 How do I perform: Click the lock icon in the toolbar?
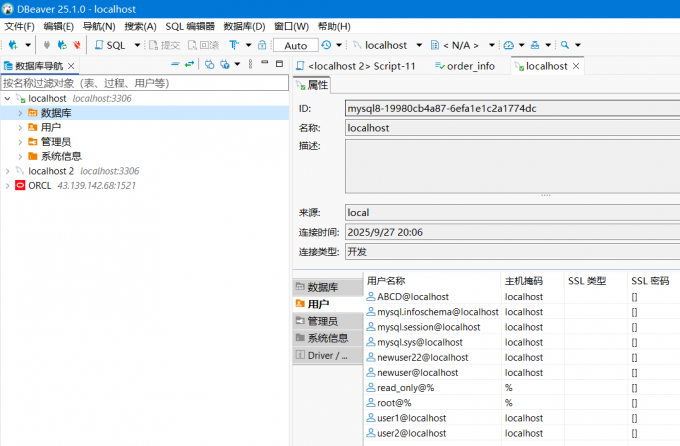pyautogui.click(x=262, y=45)
